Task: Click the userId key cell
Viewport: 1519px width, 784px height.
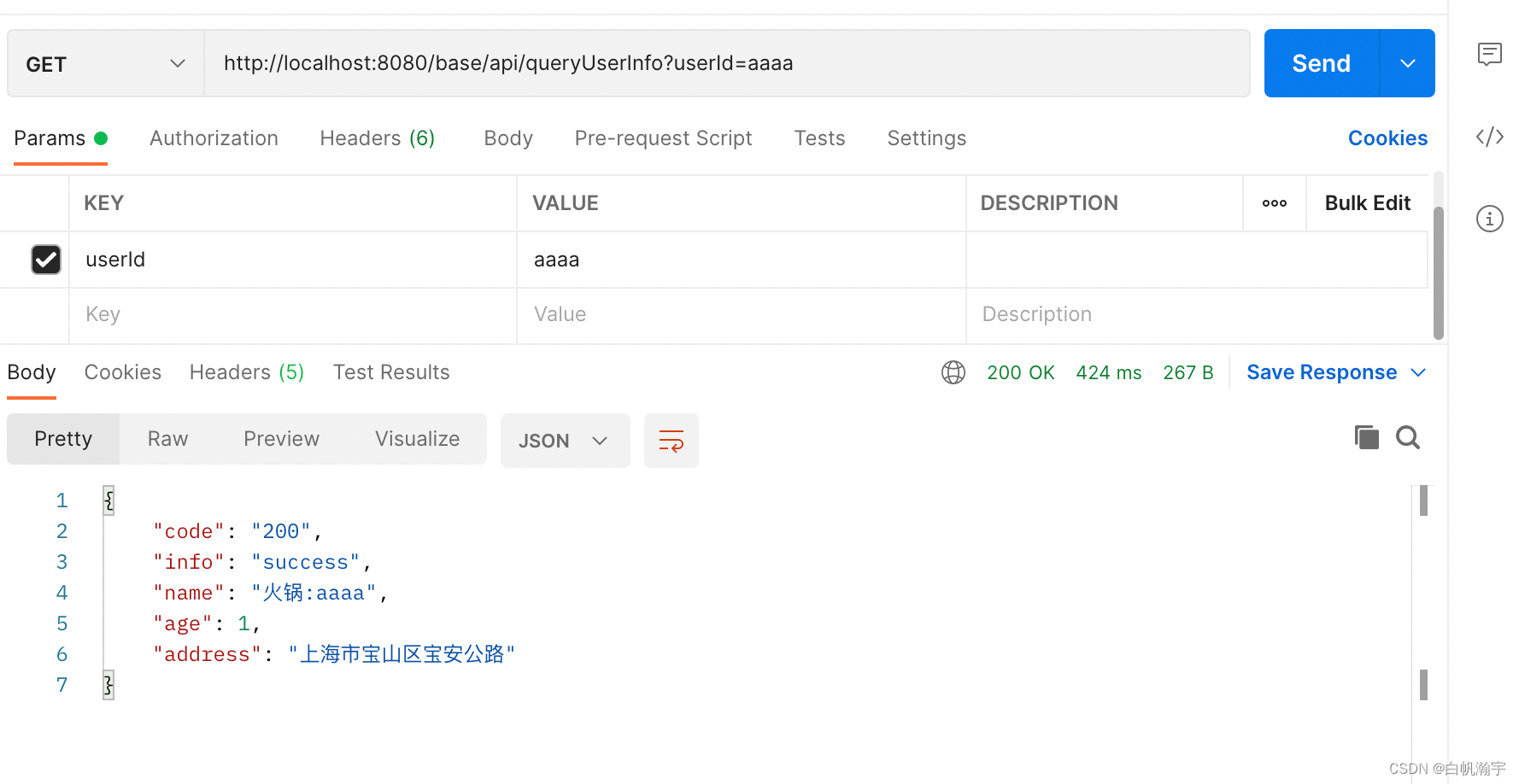Action: pos(293,260)
